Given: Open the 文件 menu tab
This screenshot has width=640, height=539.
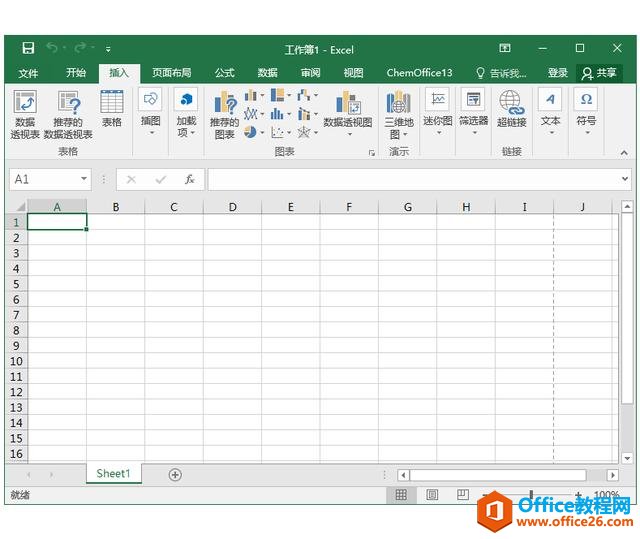Looking at the screenshot, I should tap(28, 73).
